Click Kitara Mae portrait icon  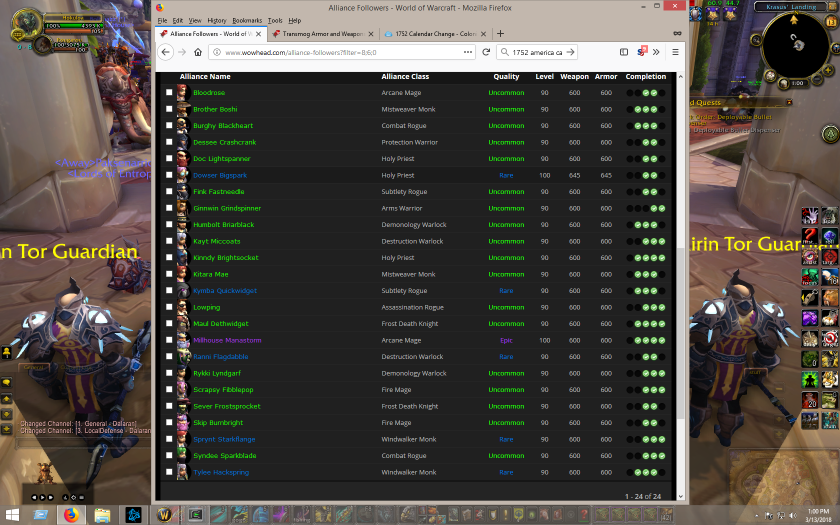pos(183,274)
